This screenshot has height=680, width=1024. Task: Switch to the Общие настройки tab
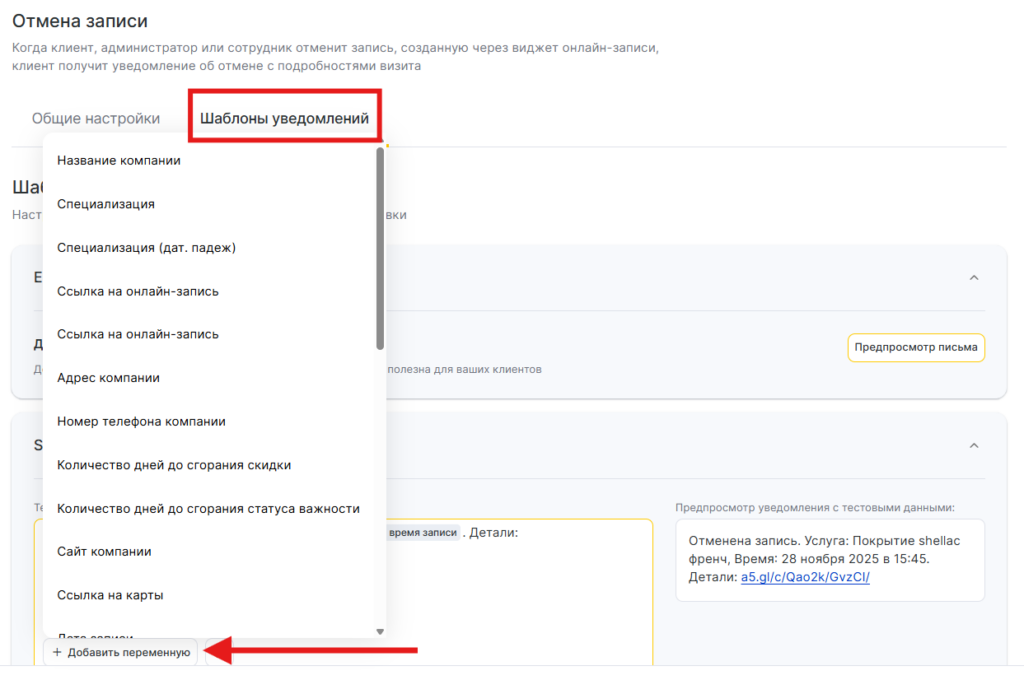[96, 118]
